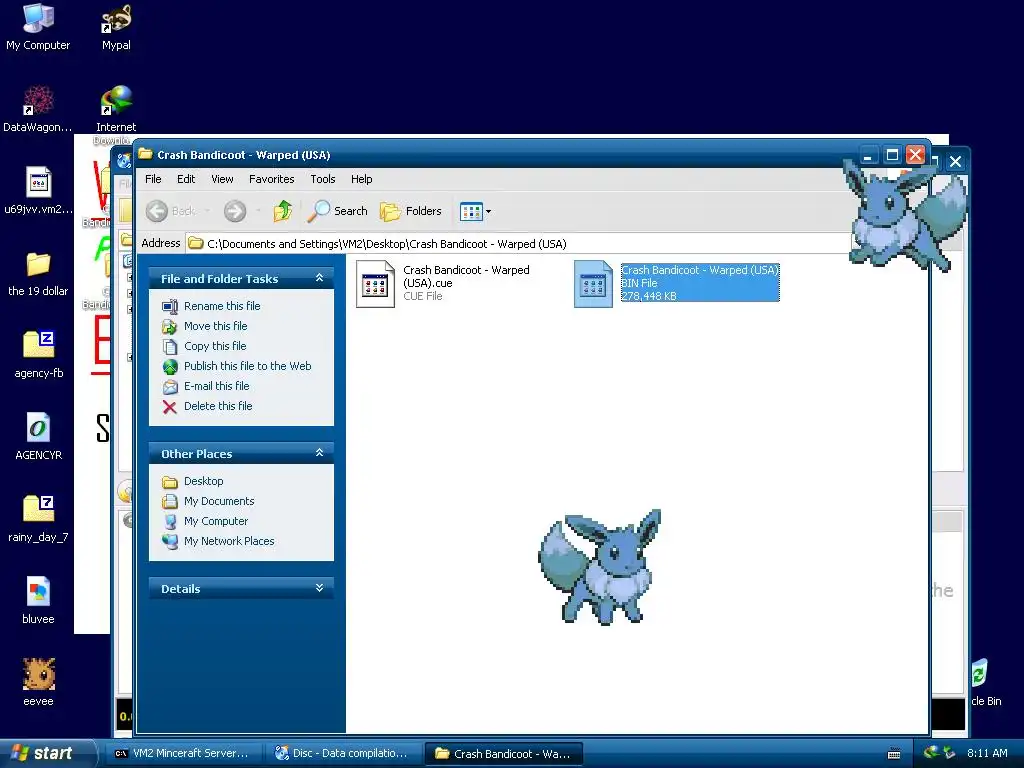The width and height of the screenshot is (1024, 768).
Task: Open the Forward history dropdown arrow
Action: [259, 211]
